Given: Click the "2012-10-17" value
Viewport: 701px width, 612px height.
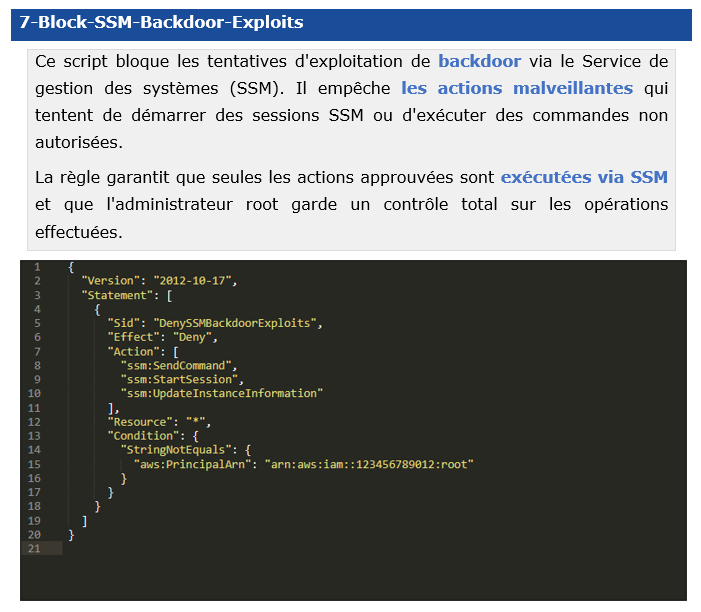Looking at the screenshot, I should coord(192,281).
